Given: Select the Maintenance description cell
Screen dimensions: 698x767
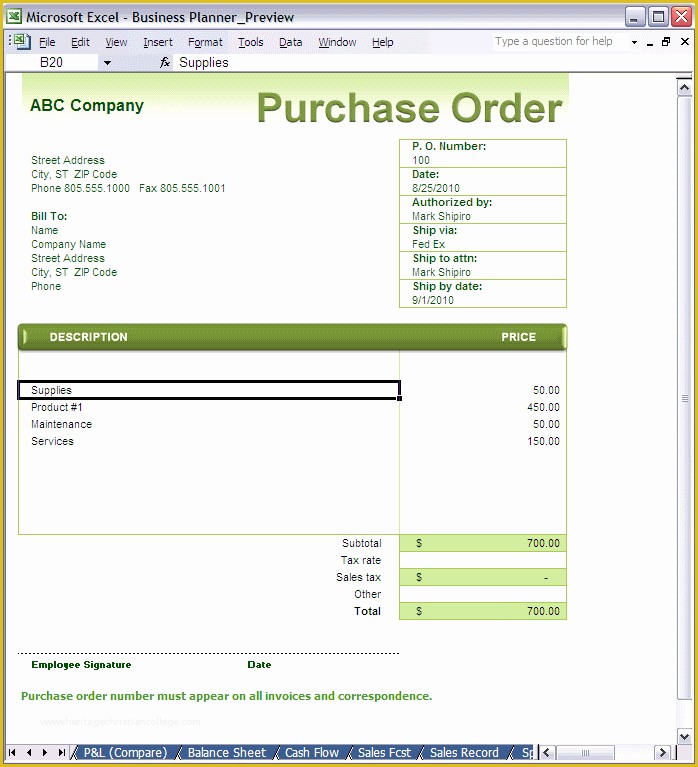Looking at the screenshot, I should click(209, 424).
